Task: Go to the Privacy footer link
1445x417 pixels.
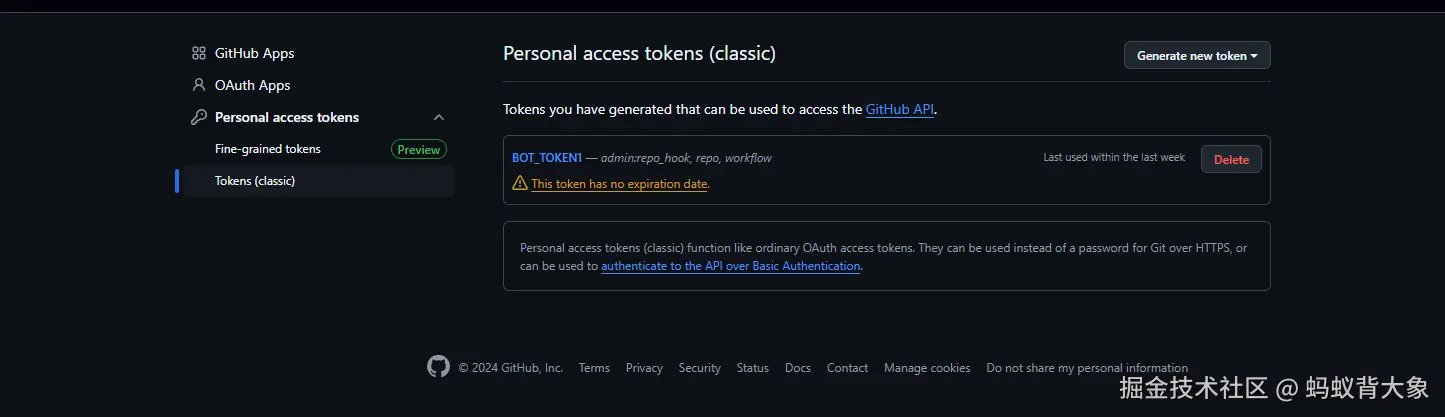Action: [x=644, y=368]
